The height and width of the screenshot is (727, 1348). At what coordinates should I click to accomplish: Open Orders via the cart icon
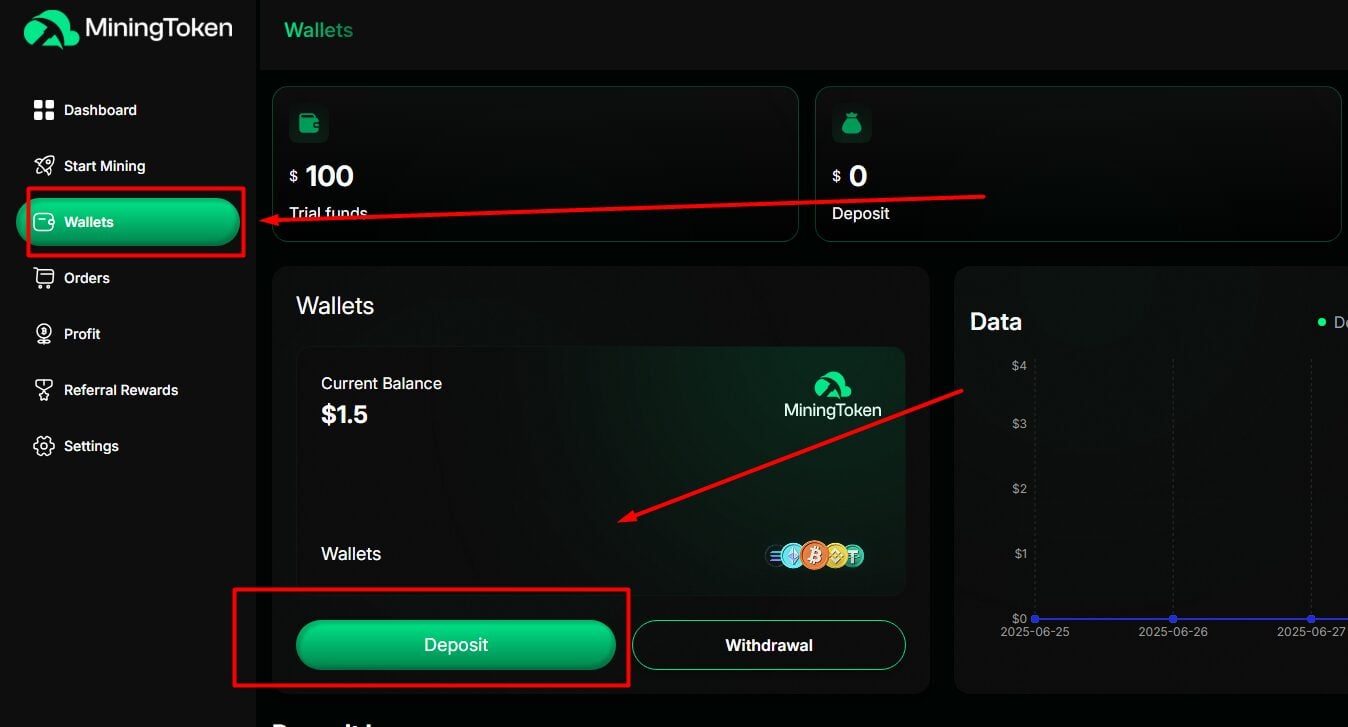pos(44,277)
